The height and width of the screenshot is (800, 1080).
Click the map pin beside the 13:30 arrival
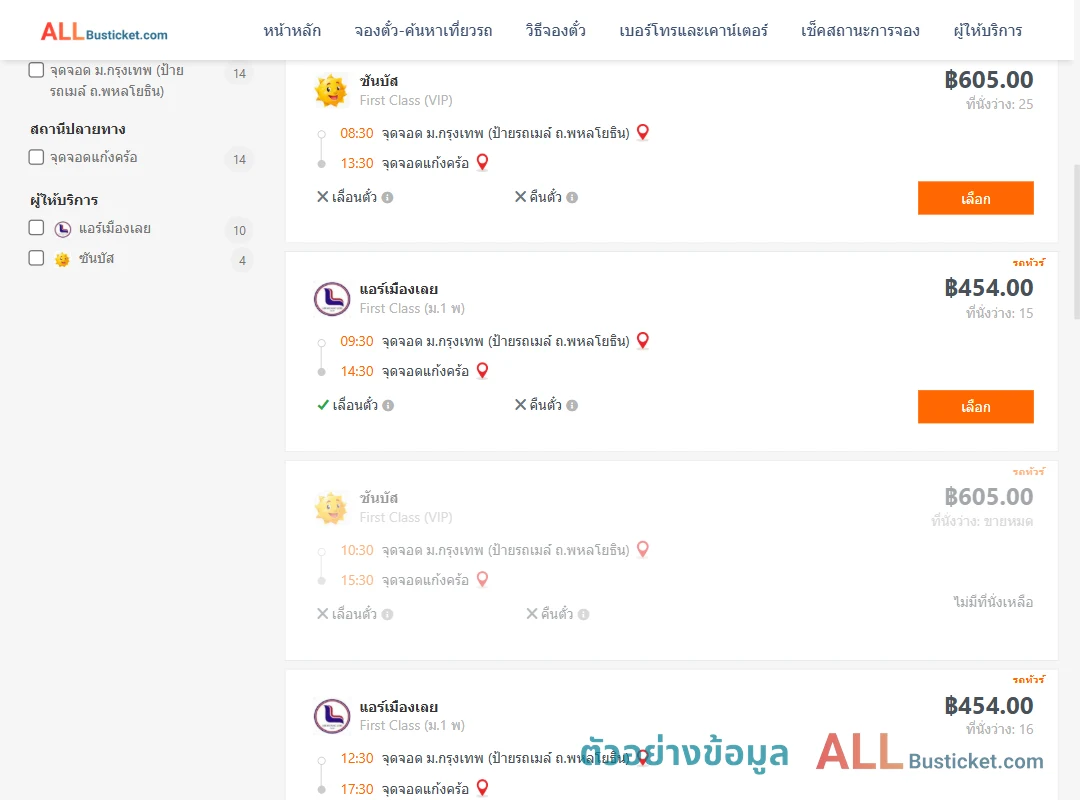[x=482, y=163]
